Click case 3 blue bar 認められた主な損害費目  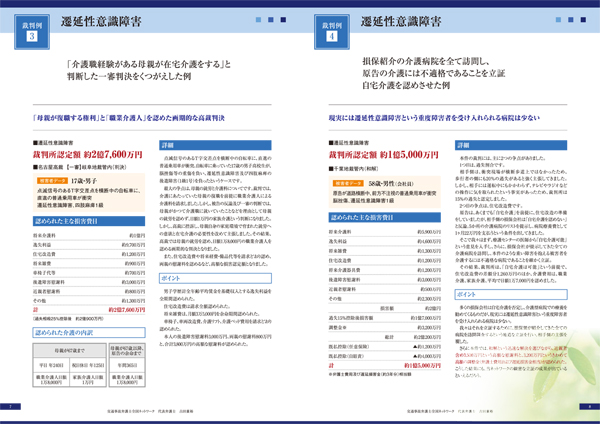point(89,221)
